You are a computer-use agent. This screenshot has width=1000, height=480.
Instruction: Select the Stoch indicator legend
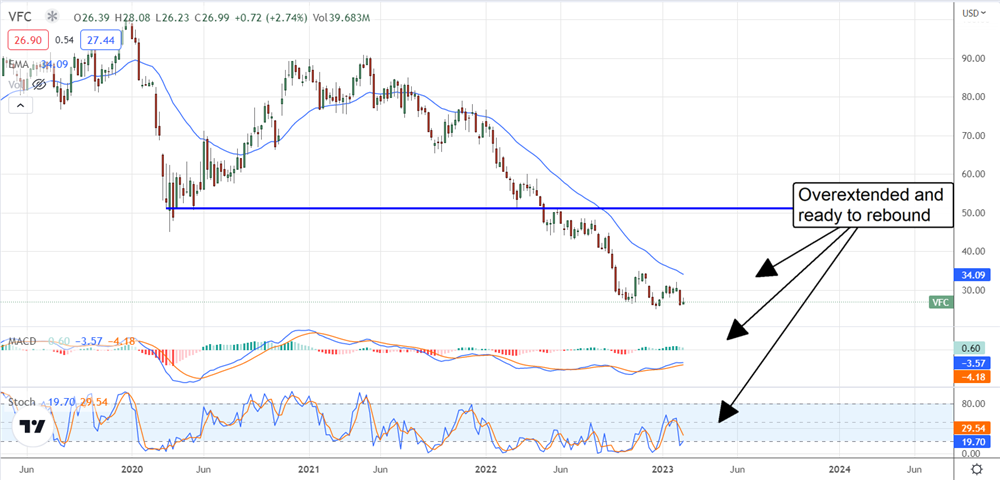pos(21,402)
